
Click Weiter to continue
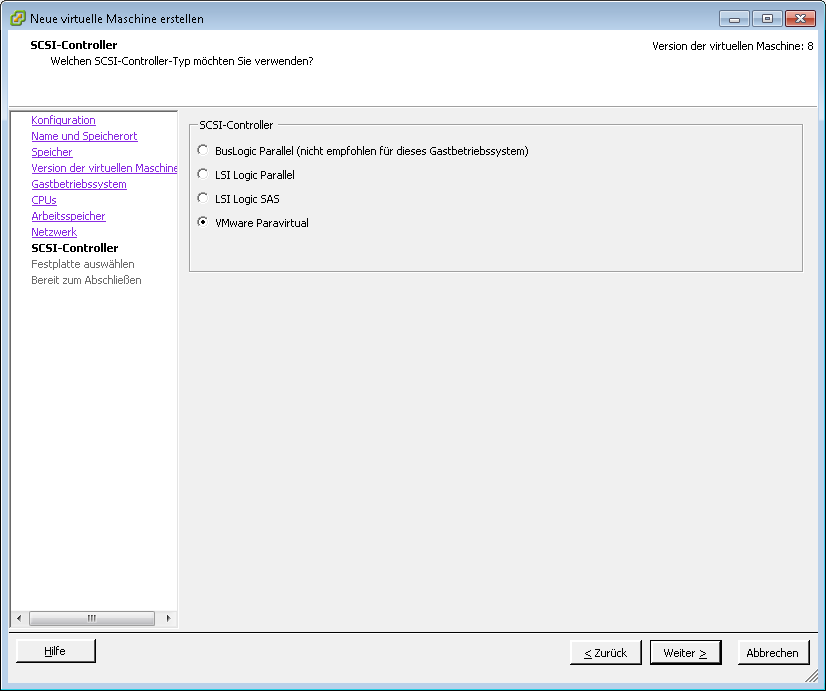685,653
